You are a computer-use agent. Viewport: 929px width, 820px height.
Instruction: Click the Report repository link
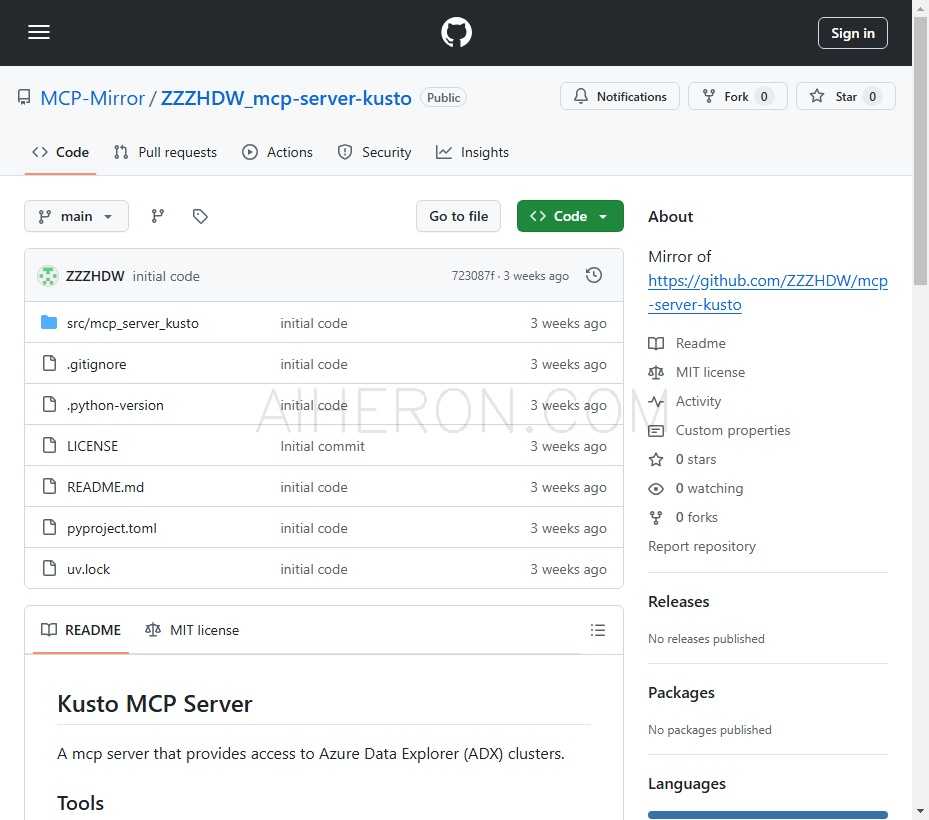(x=702, y=546)
